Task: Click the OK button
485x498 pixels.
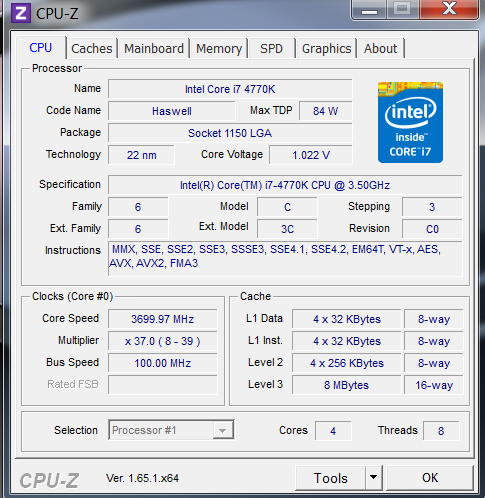Action: [x=430, y=478]
